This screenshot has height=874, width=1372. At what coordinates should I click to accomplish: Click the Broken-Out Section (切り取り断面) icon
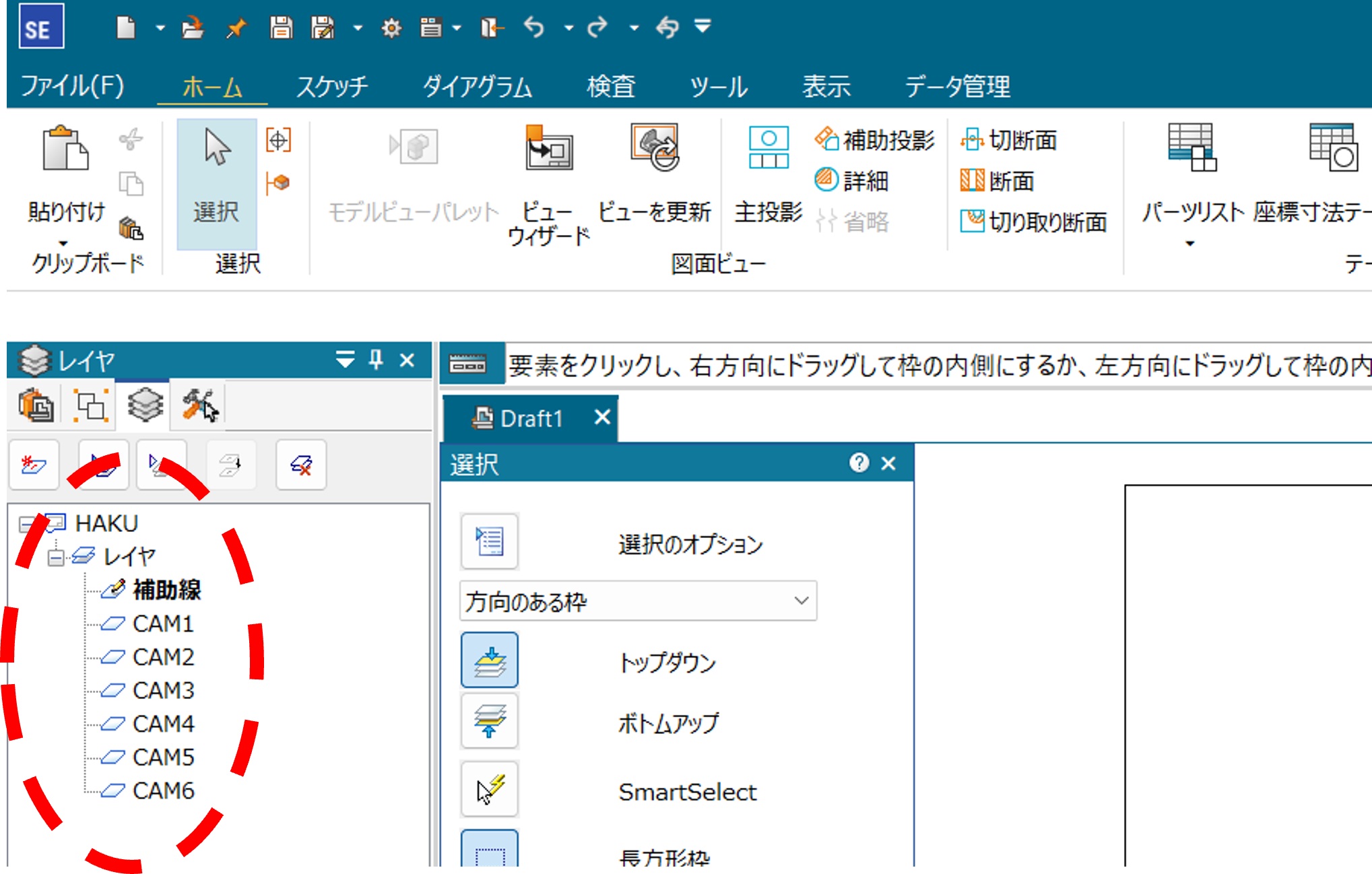971,221
